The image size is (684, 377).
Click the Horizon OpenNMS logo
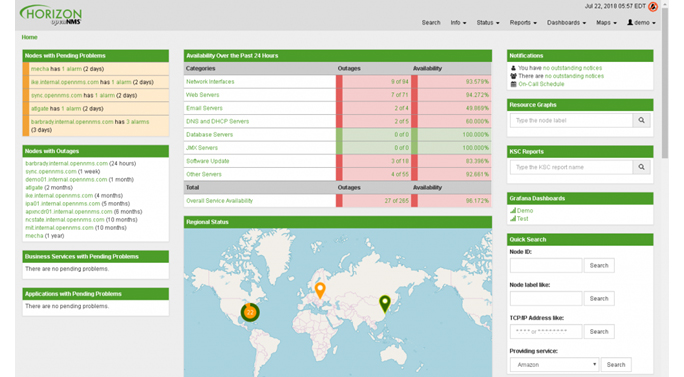(51, 15)
